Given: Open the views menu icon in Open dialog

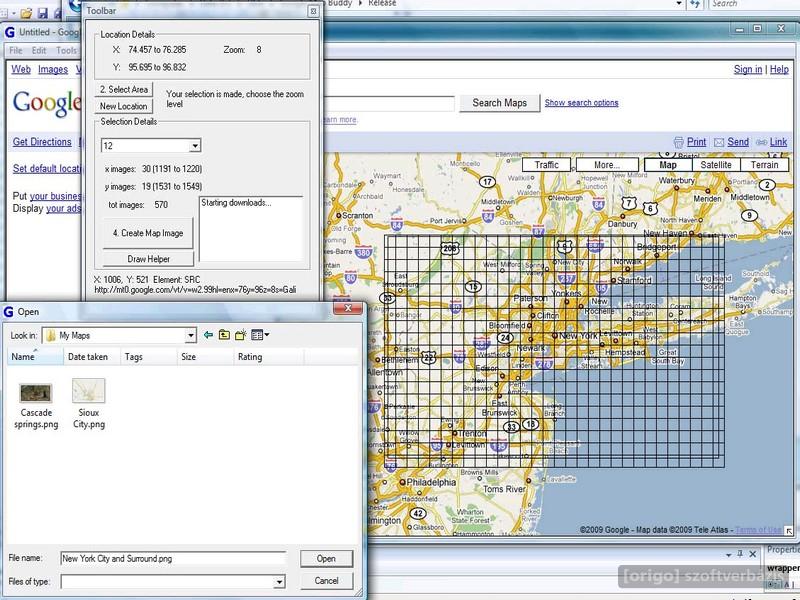Looking at the screenshot, I should [x=260, y=335].
